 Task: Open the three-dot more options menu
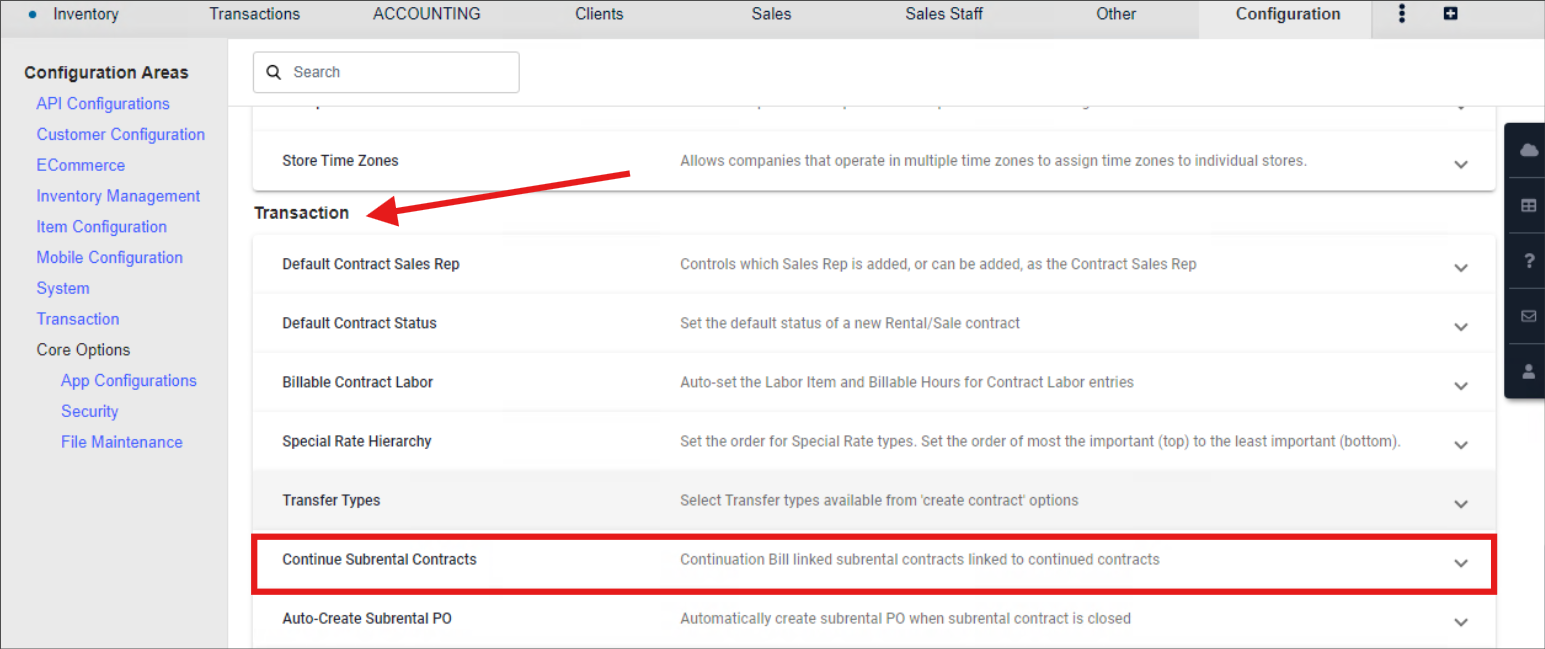(x=1402, y=14)
